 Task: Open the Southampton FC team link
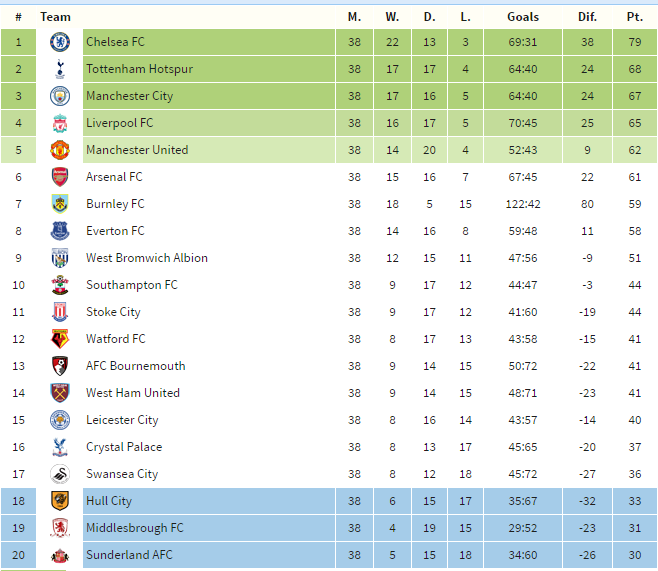coord(131,285)
